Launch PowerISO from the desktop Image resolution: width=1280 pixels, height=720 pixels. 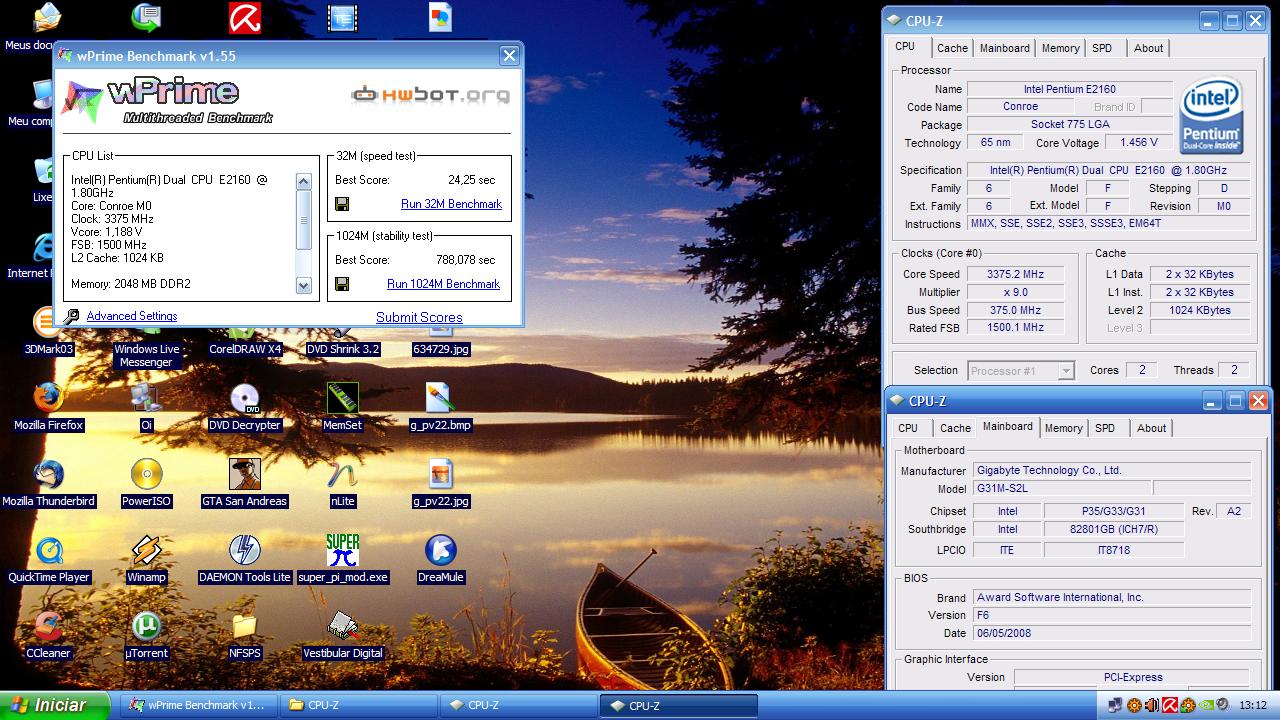[x=146, y=483]
